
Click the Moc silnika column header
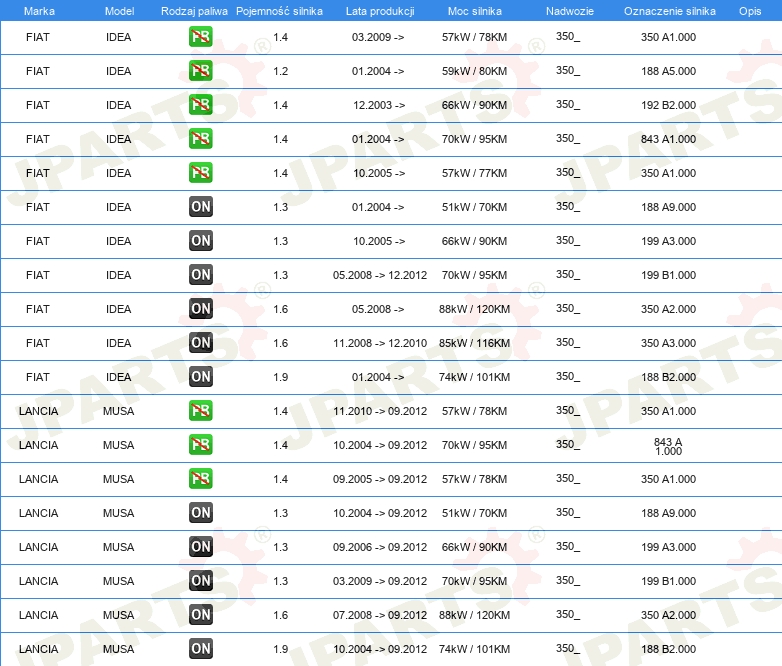click(x=474, y=11)
